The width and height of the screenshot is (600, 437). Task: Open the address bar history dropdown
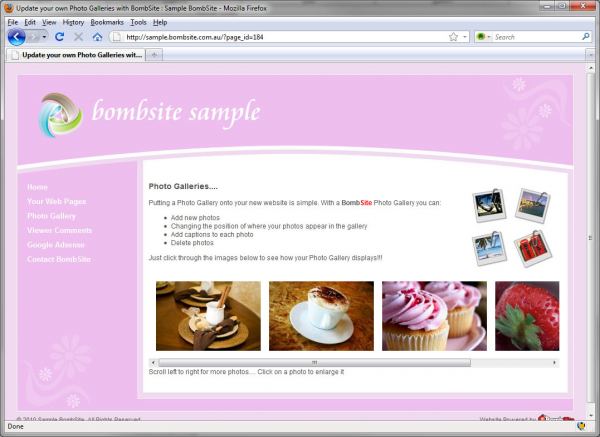[465, 37]
